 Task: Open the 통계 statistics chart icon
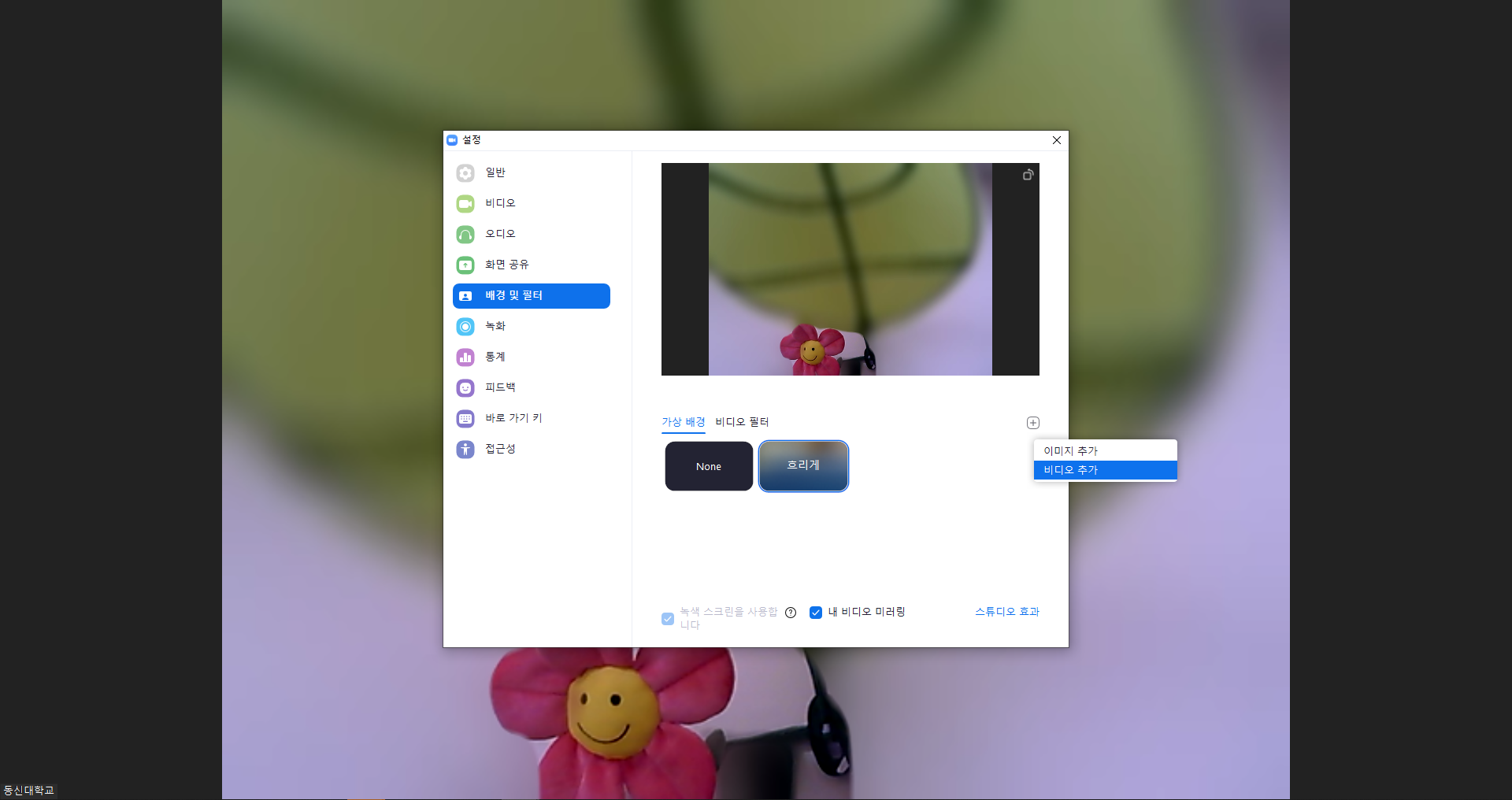[465, 357]
